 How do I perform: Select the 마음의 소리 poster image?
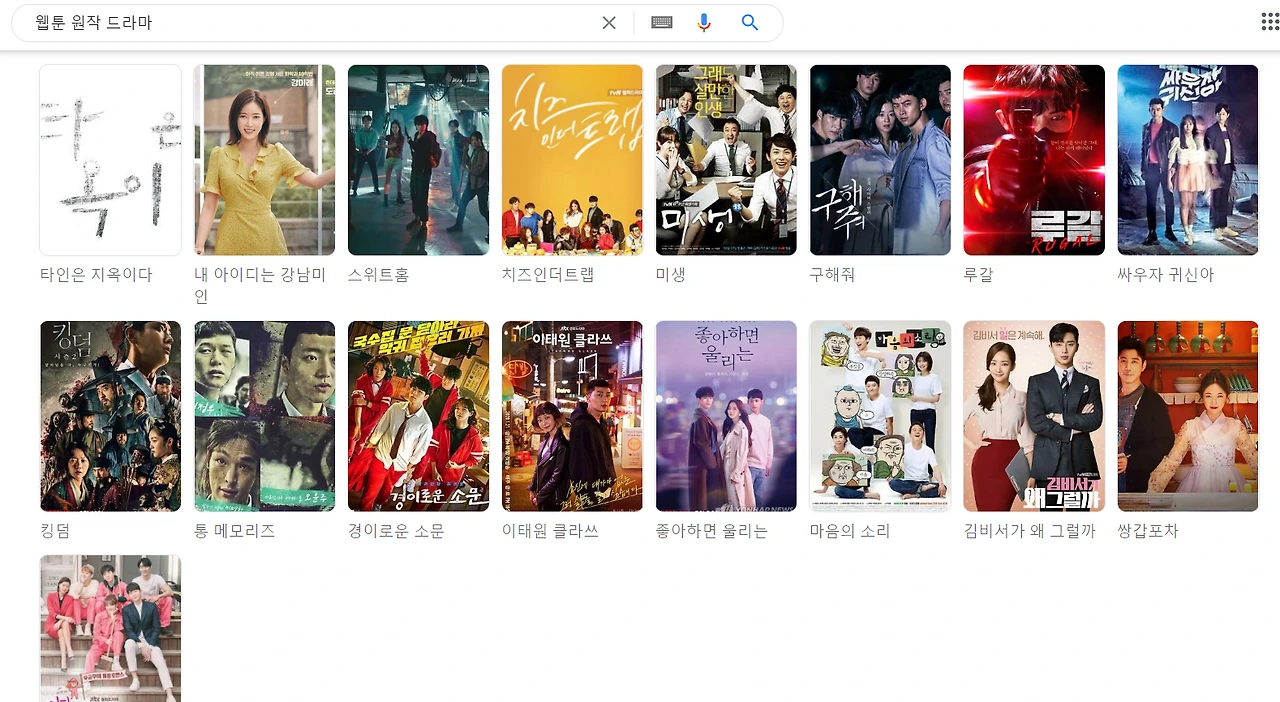[880, 416]
